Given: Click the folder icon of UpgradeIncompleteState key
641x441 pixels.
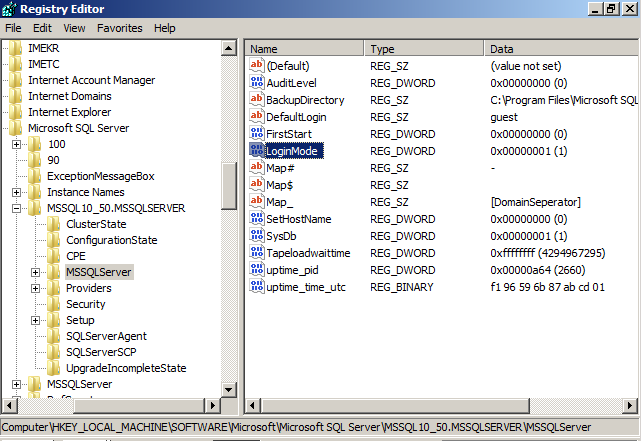Looking at the screenshot, I should pyautogui.click(x=54, y=368).
